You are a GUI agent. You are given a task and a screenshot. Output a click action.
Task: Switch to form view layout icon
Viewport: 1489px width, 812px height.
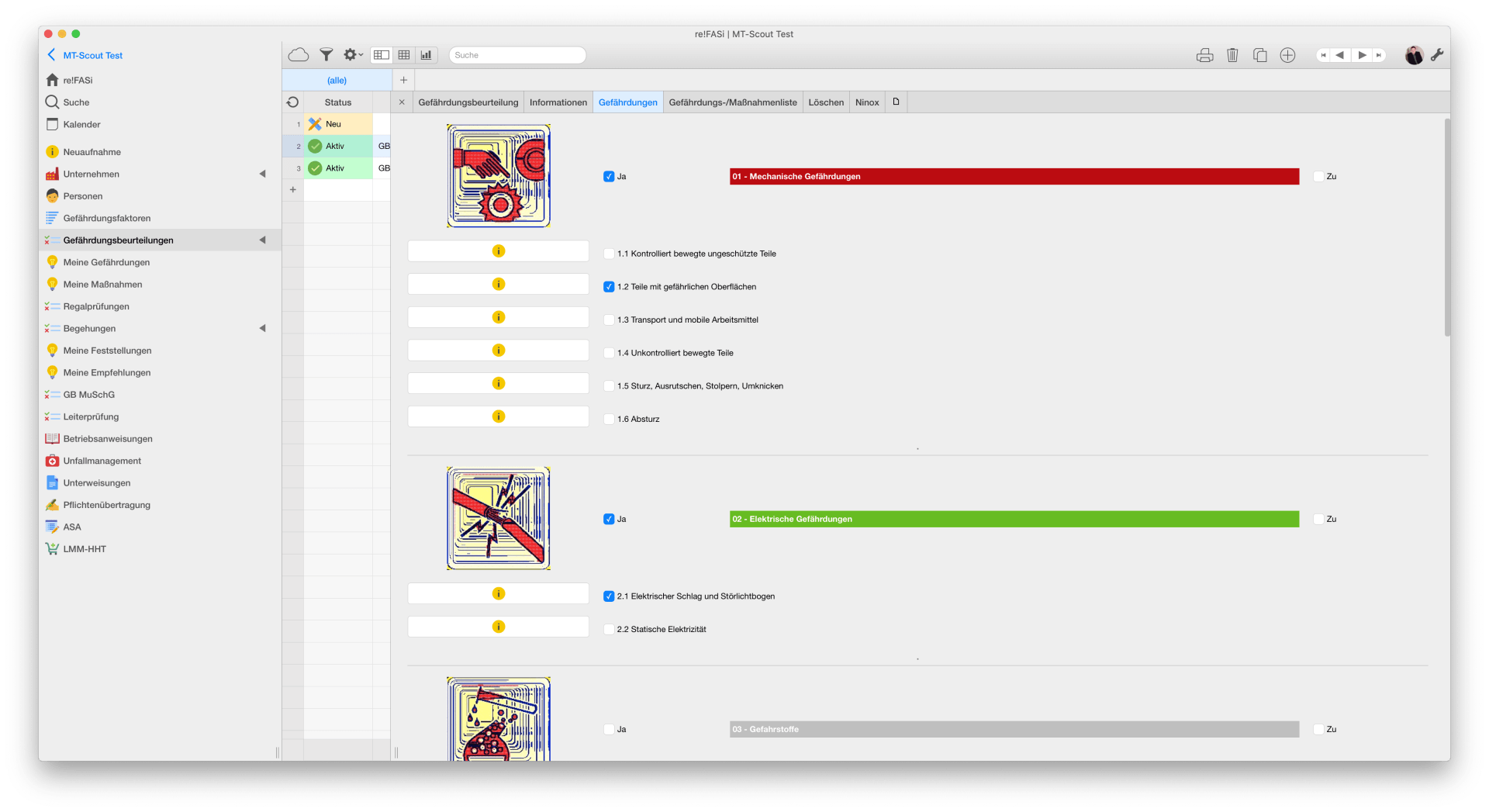click(x=382, y=55)
